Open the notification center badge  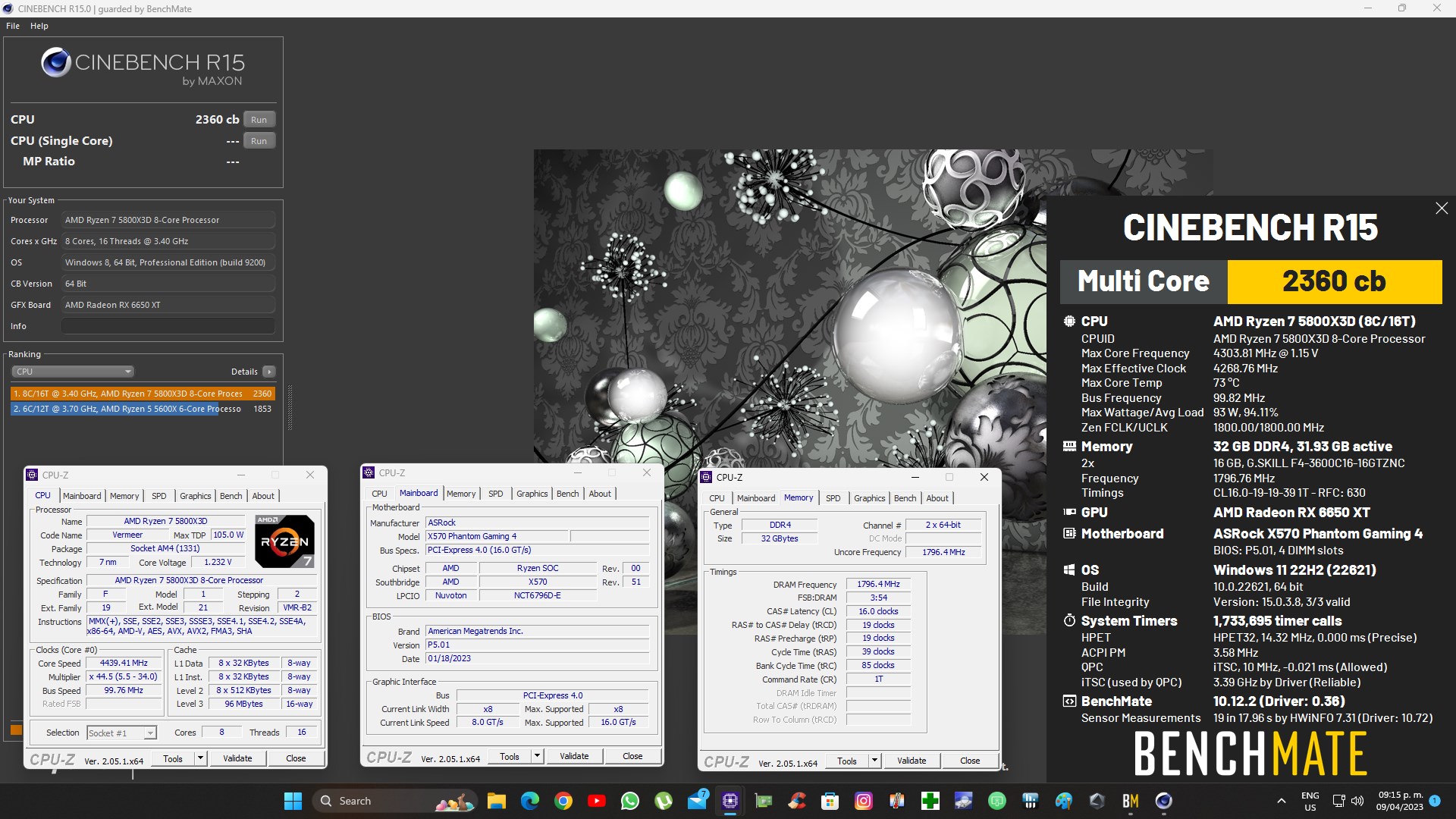click(x=1435, y=801)
